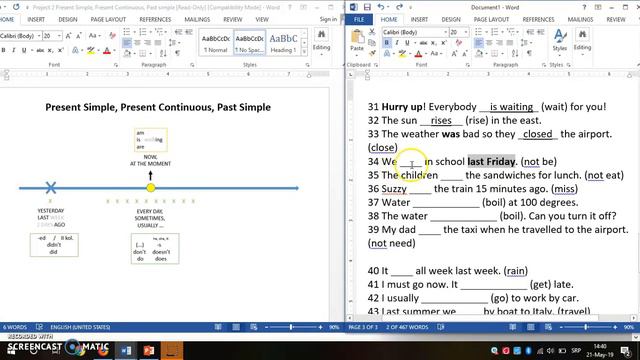
Task: Click Subscript icon in left Word window
Action: point(50,50)
